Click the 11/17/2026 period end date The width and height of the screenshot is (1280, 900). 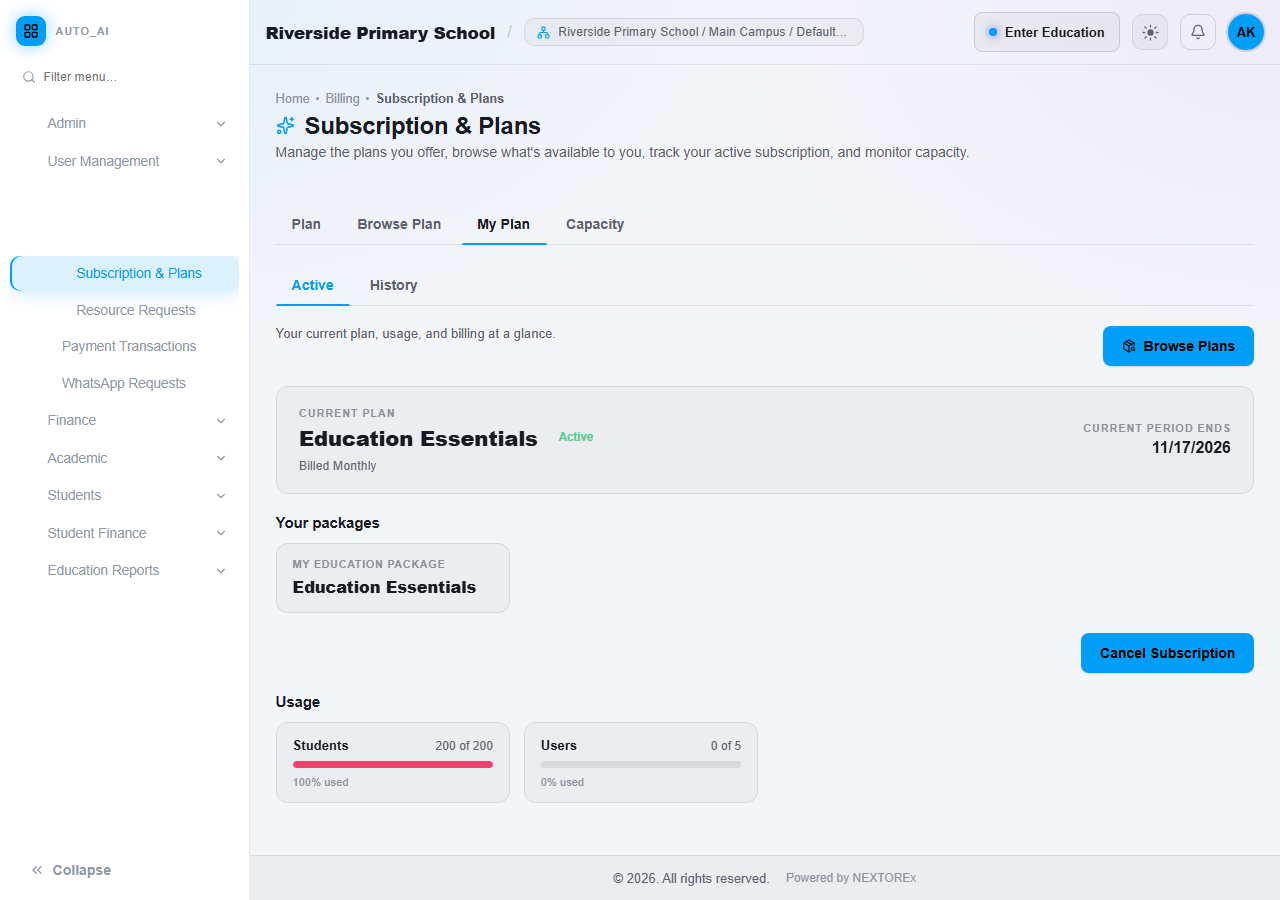coord(1191,448)
